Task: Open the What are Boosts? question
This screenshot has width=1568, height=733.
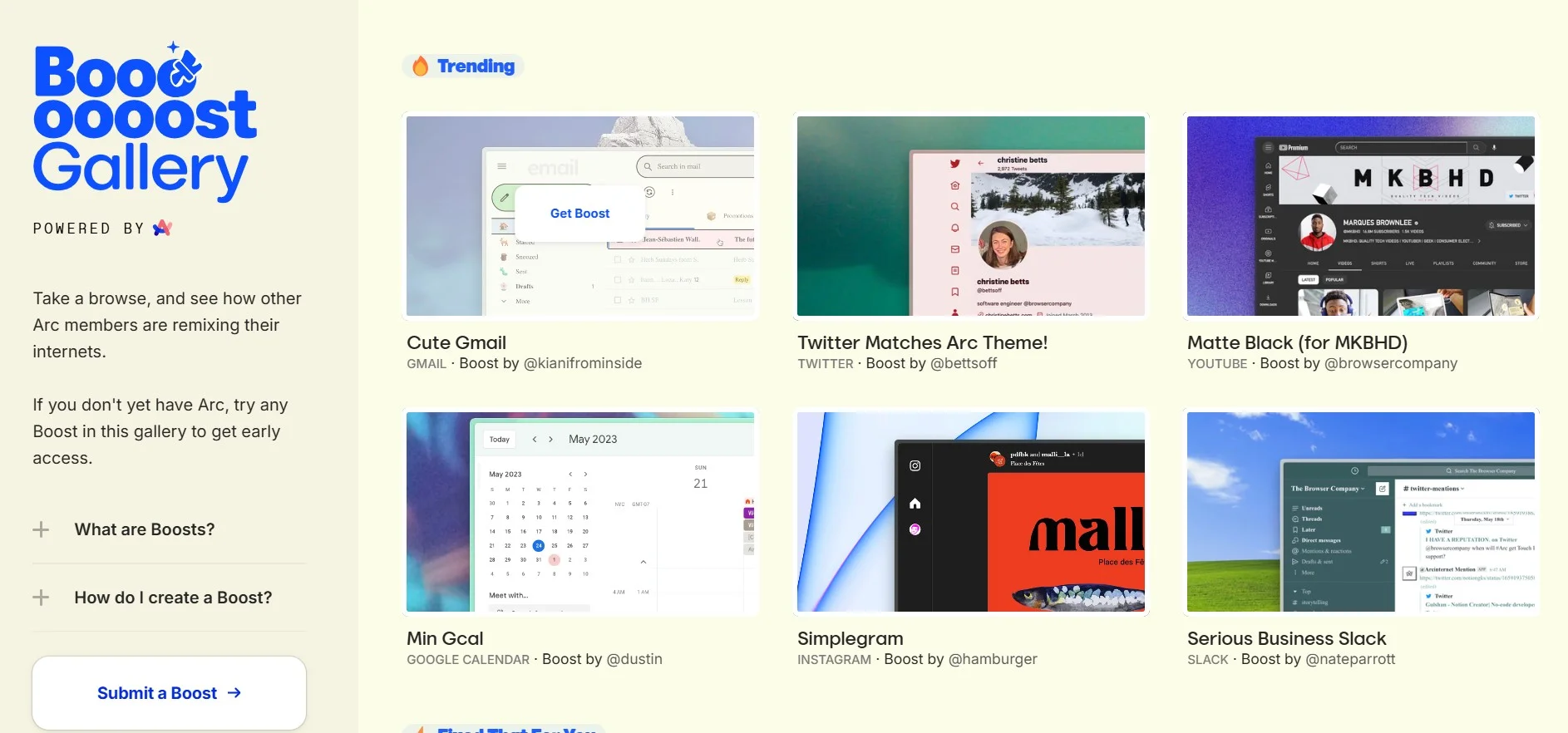Action: (x=145, y=529)
